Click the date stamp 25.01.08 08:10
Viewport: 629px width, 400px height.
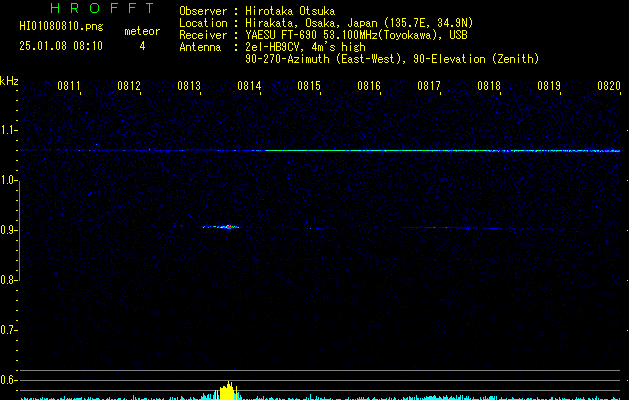point(61,46)
